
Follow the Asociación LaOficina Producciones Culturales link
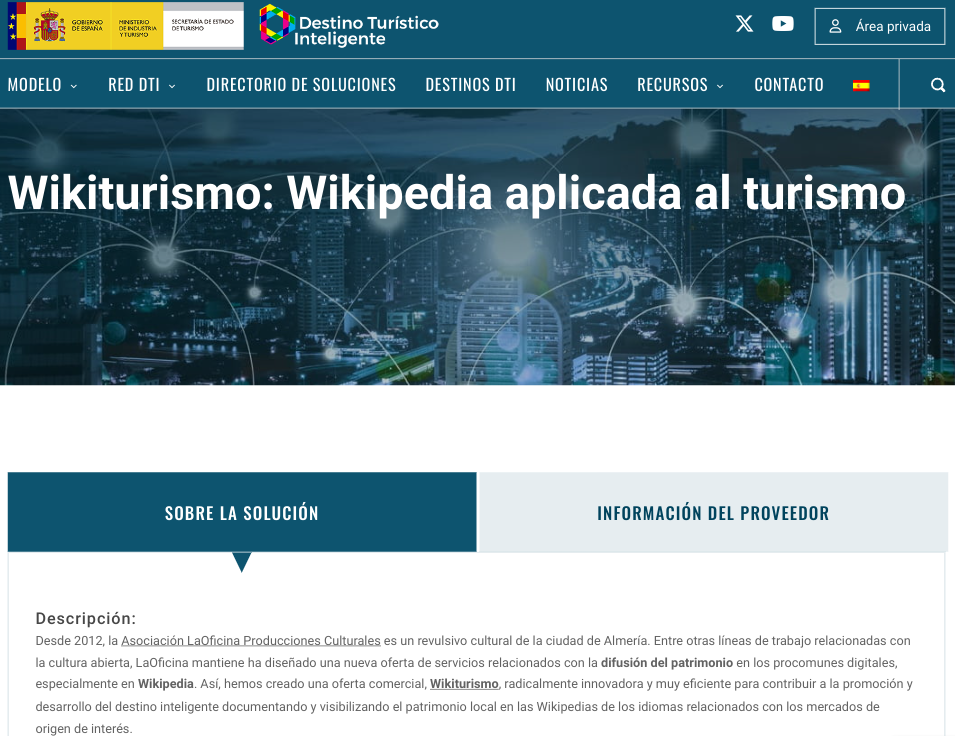click(x=250, y=640)
